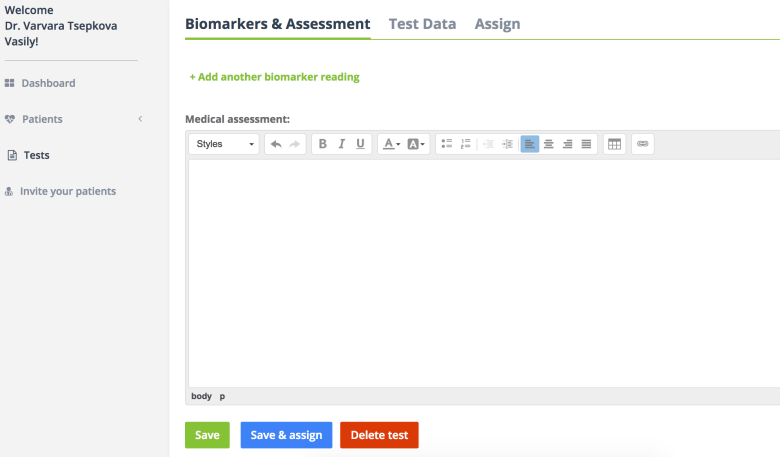Open the Styles dropdown
This screenshot has height=457, width=780.
[224, 144]
